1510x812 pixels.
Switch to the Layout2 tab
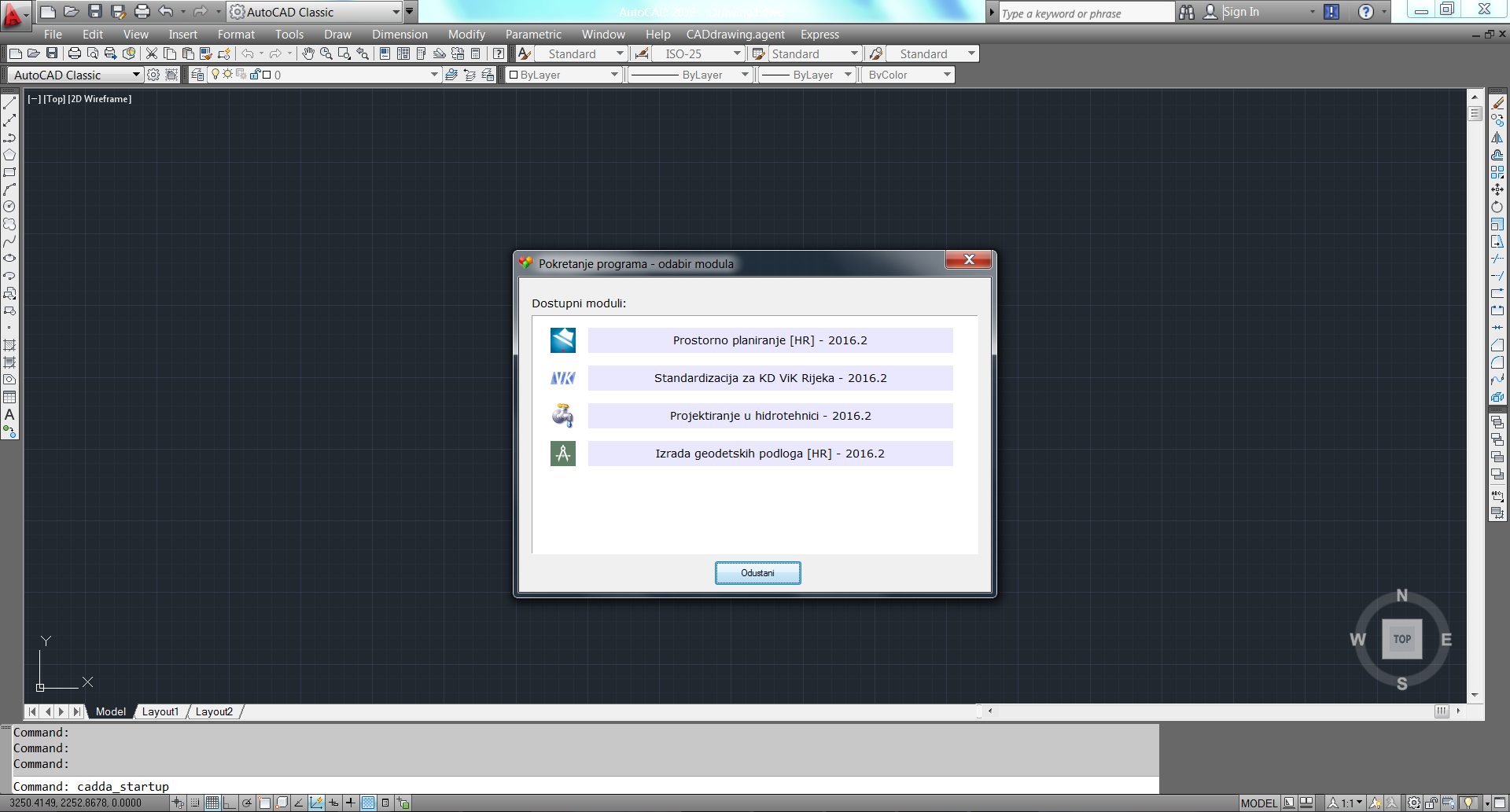click(x=214, y=711)
